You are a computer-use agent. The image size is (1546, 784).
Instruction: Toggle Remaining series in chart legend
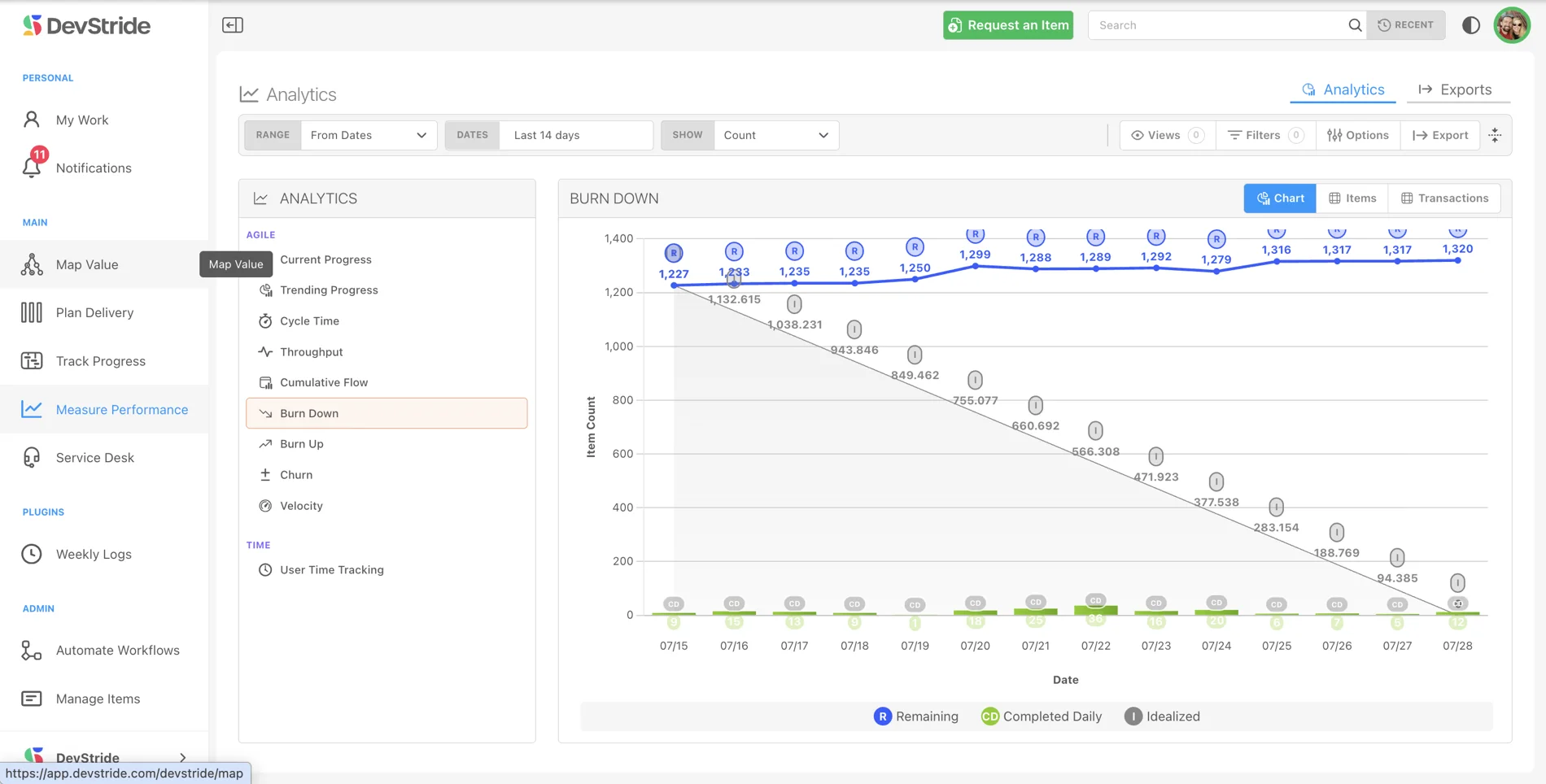click(916, 716)
